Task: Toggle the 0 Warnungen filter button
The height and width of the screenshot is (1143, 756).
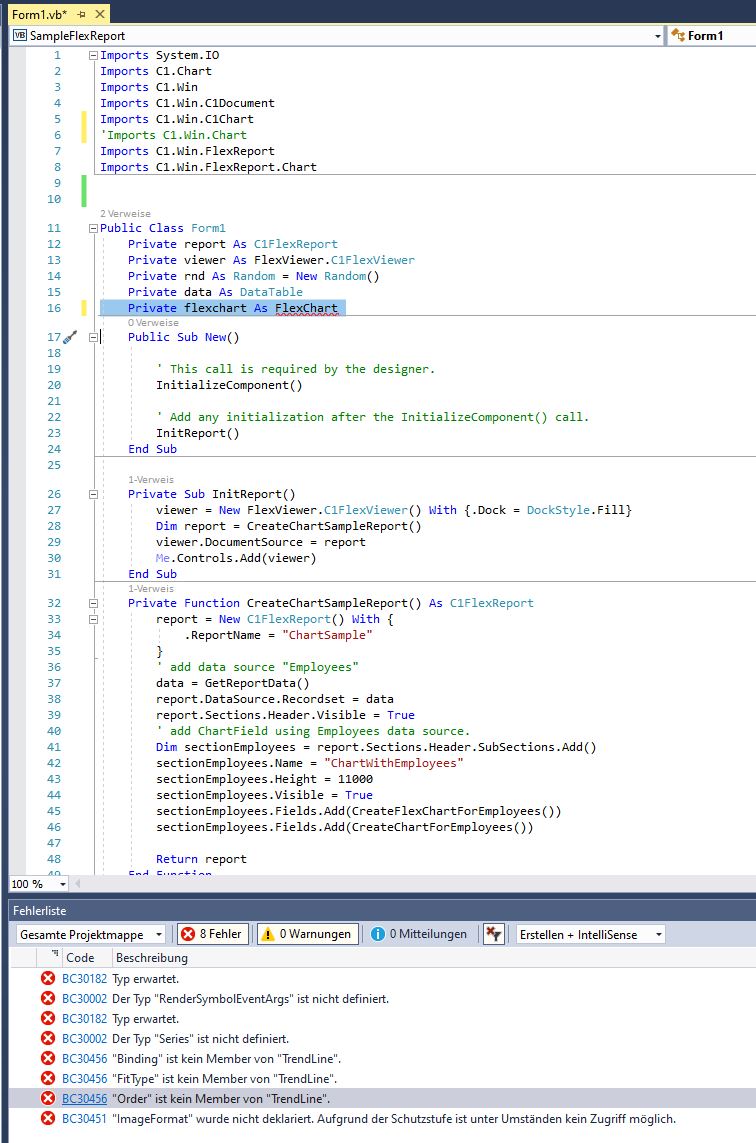Action: 308,934
